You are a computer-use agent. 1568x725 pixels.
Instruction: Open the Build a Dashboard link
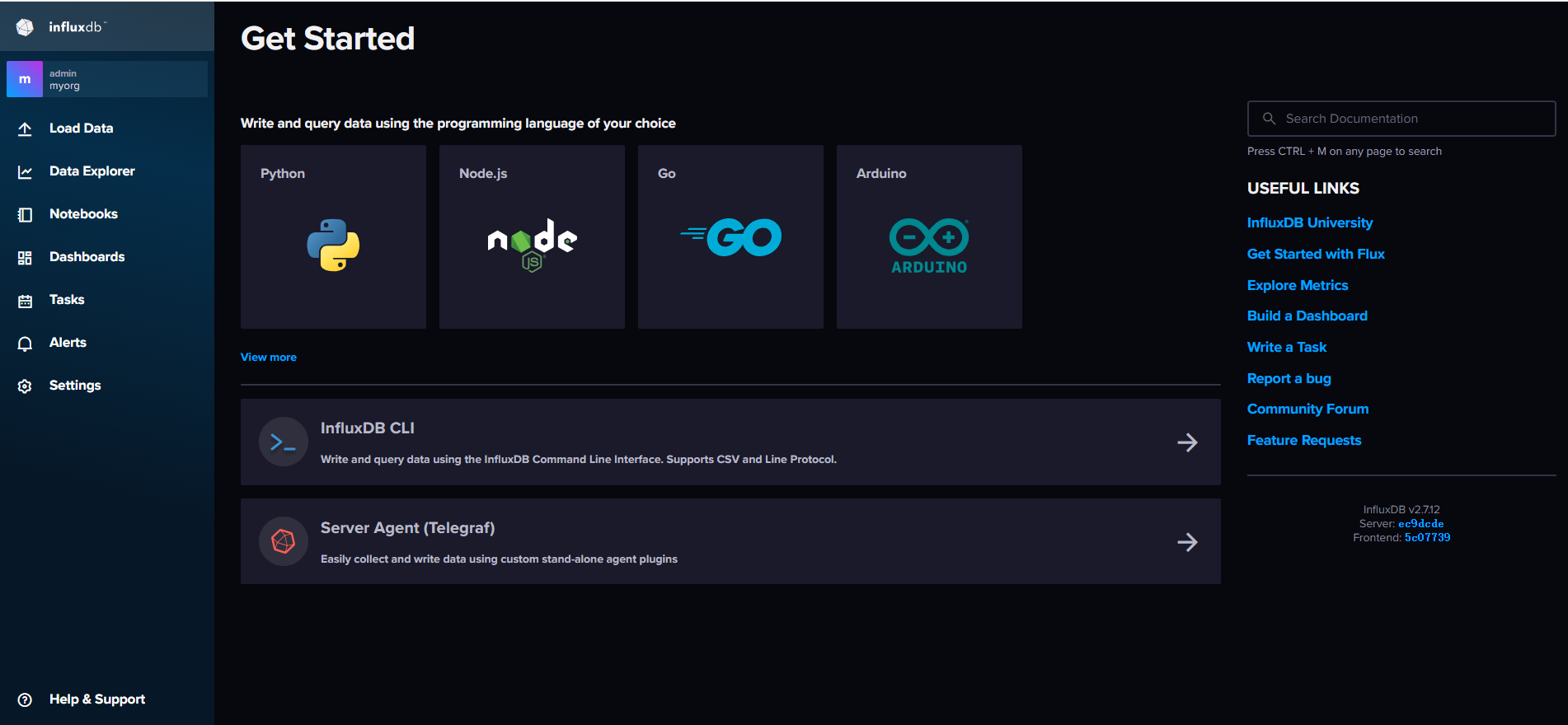coord(1307,316)
